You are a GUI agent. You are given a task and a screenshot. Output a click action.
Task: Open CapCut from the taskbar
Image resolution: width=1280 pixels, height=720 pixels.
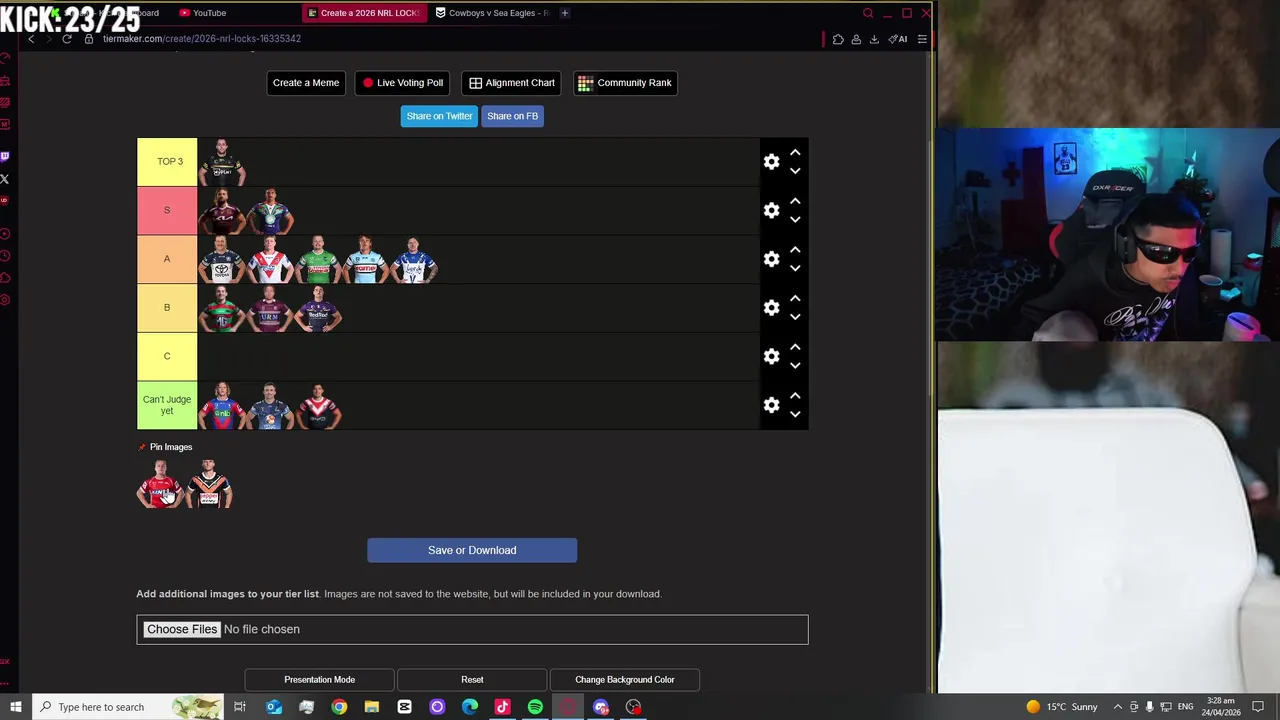pyautogui.click(x=404, y=707)
